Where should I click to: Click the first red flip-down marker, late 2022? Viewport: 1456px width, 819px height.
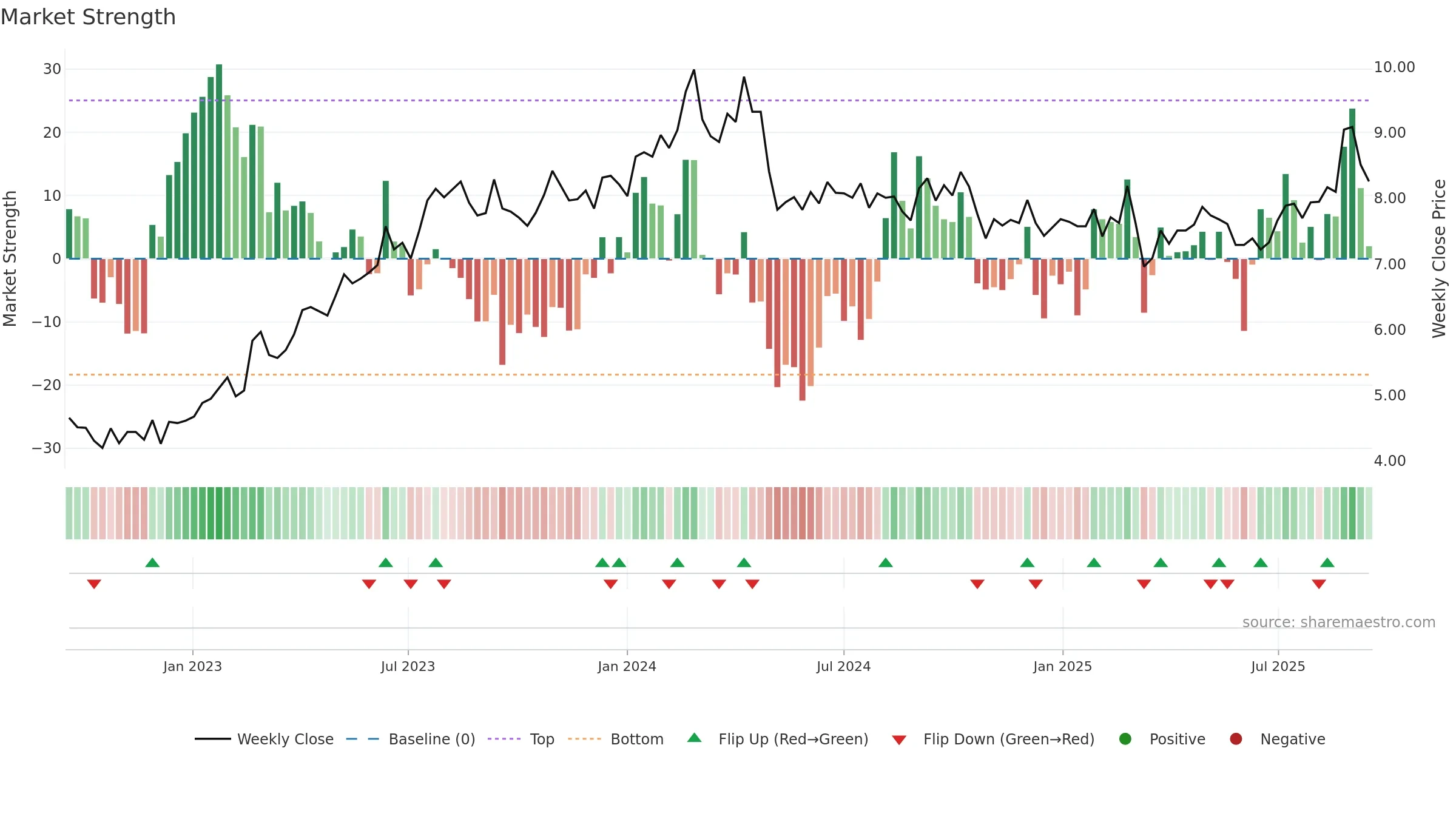(94, 584)
